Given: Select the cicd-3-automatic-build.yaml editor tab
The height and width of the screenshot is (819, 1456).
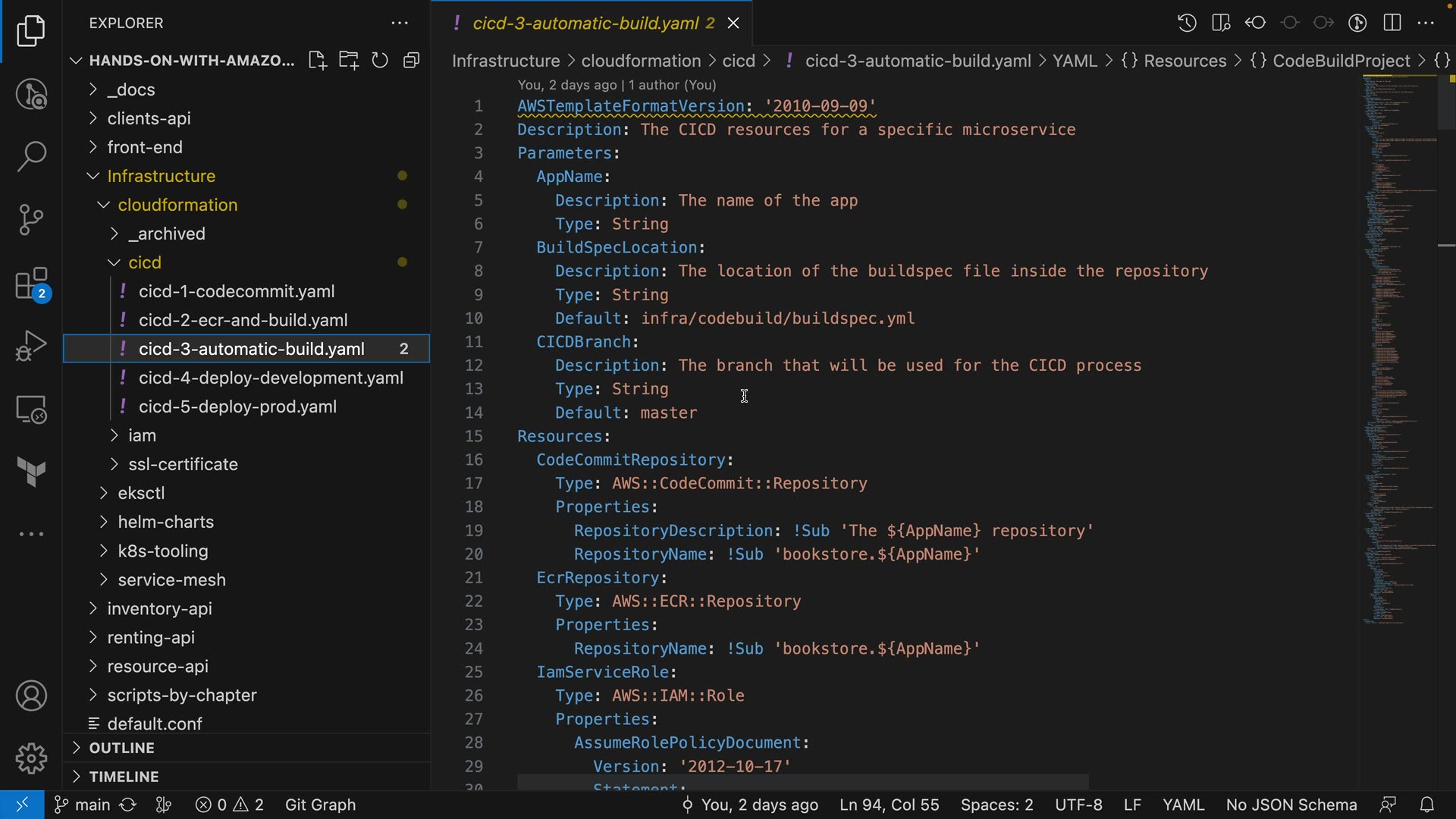Looking at the screenshot, I should pyautogui.click(x=585, y=23).
